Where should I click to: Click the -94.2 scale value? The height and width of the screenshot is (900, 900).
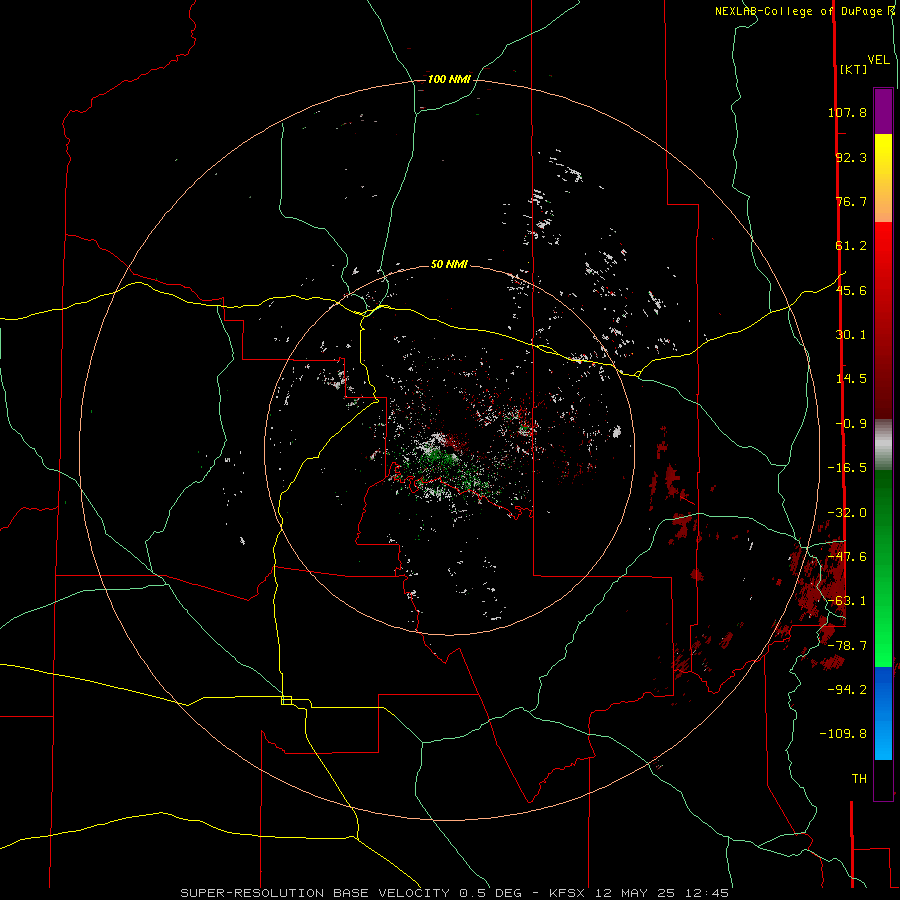847,690
